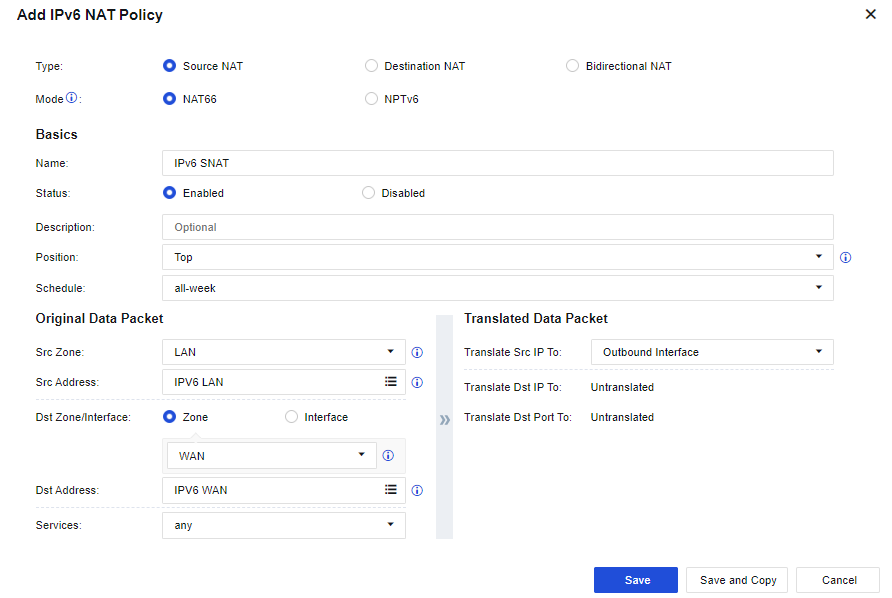Click the info icon next to Mode
Screen dimensions: 892x598
coord(72,98)
